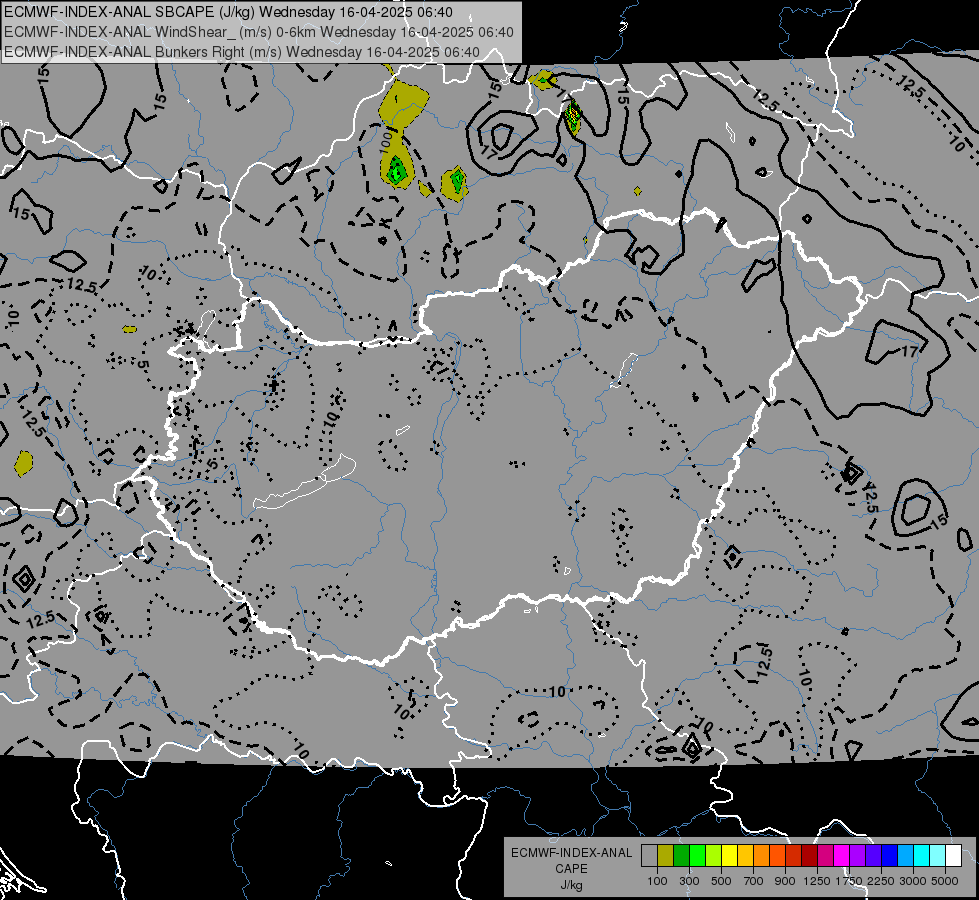
Task: Select the WindShear 0-6km layer title line
Action: point(258,32)
